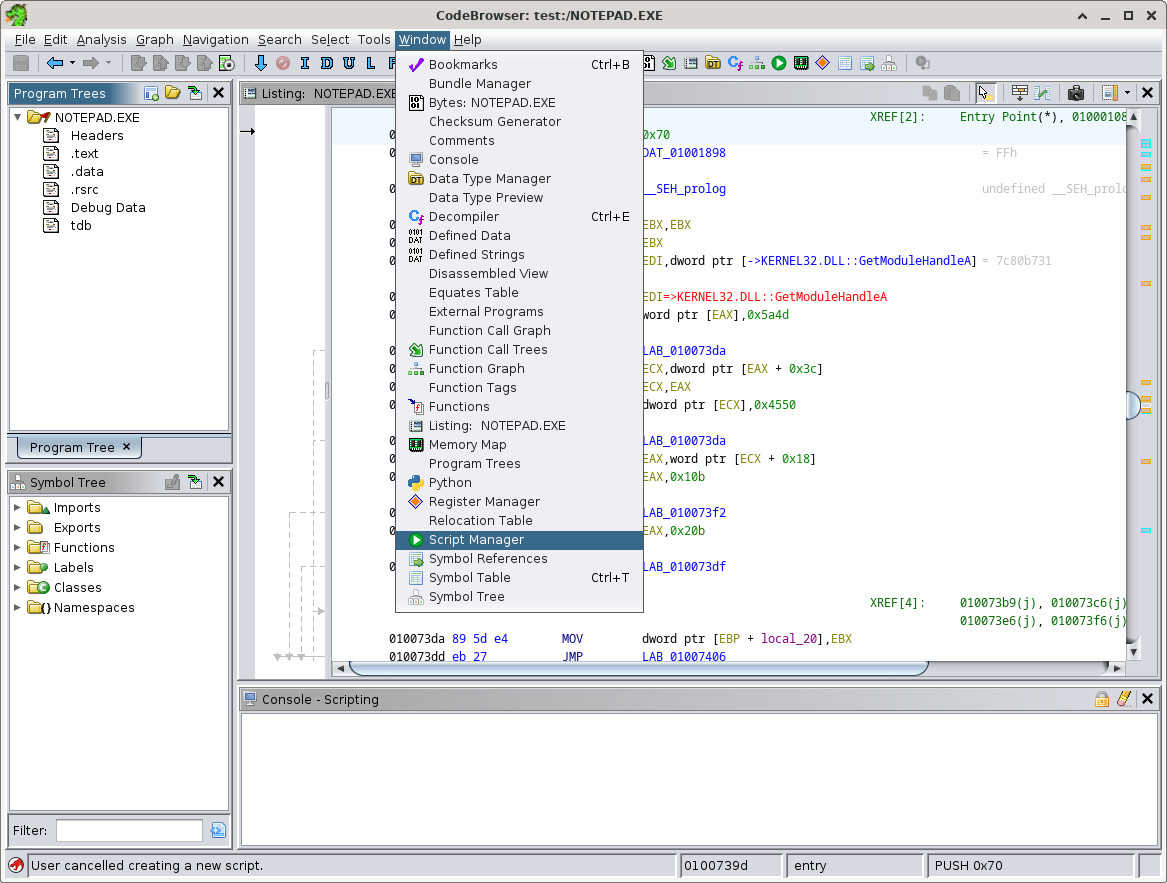Expand the Functions node in Symbol Tree
This screenshot has width=1167, height=883.
(x=18, y=547)
